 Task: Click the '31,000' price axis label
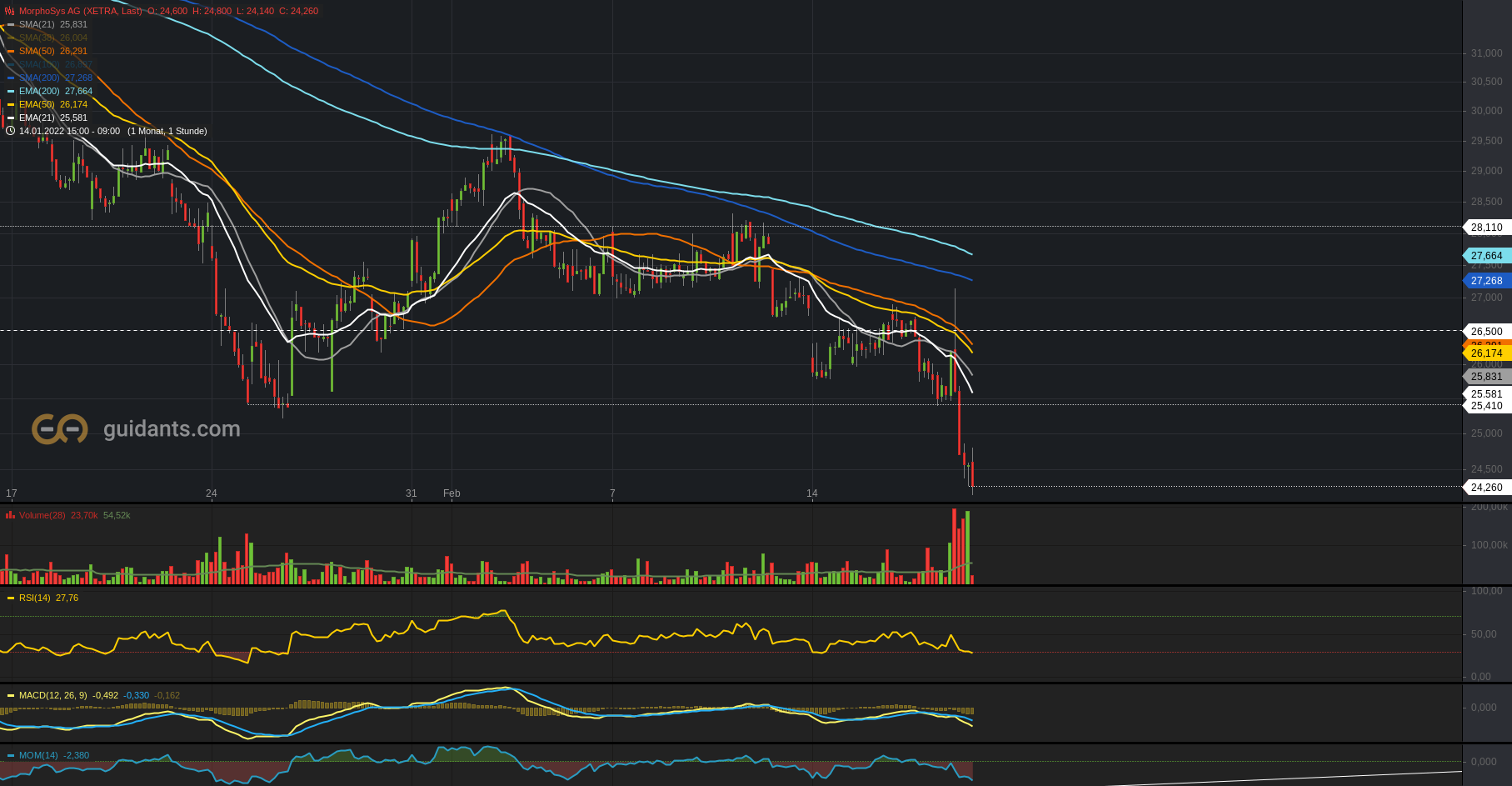click(1487, 53)
